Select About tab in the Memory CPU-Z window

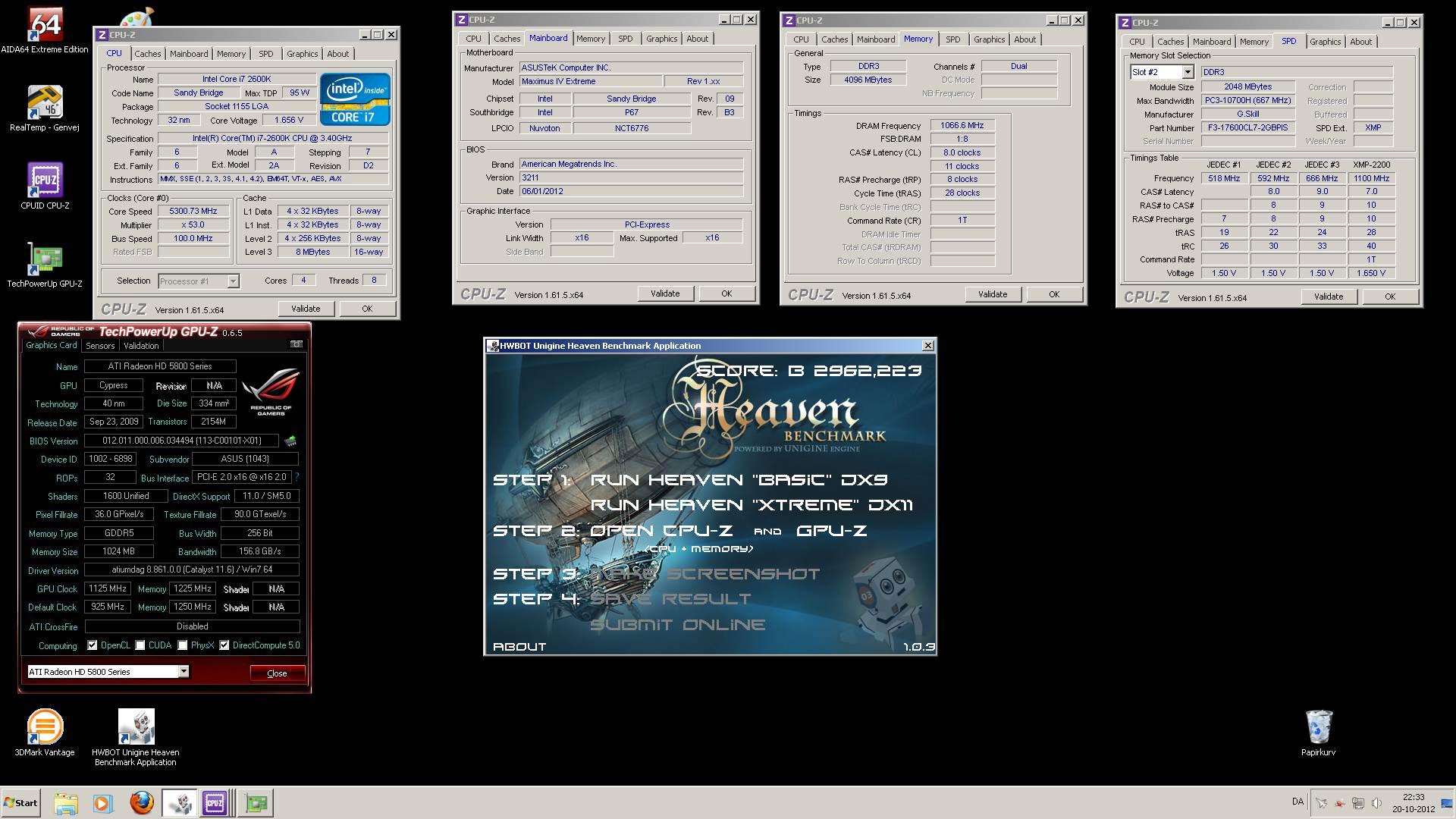click(x=1025, y=39)
